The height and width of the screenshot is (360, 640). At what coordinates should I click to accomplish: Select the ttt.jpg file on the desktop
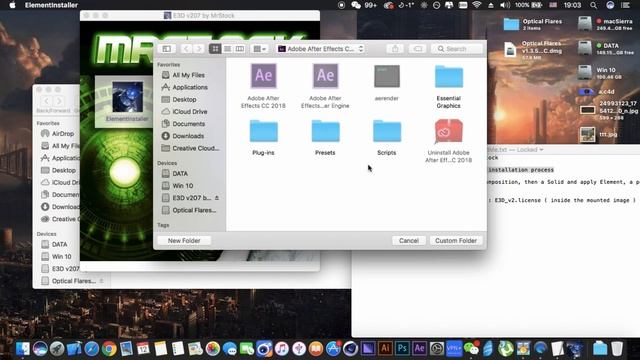click(588, 135)
